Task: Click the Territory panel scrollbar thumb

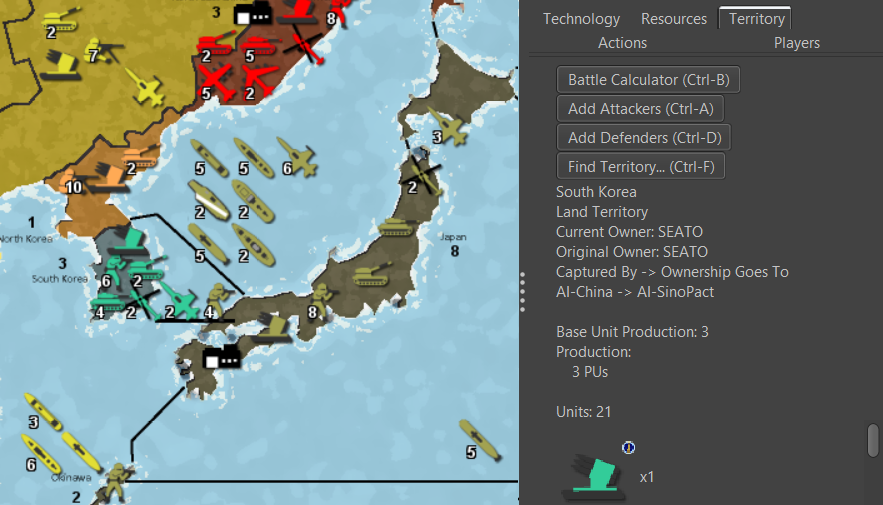Action: pyautogui.click(x=873, y=440)
